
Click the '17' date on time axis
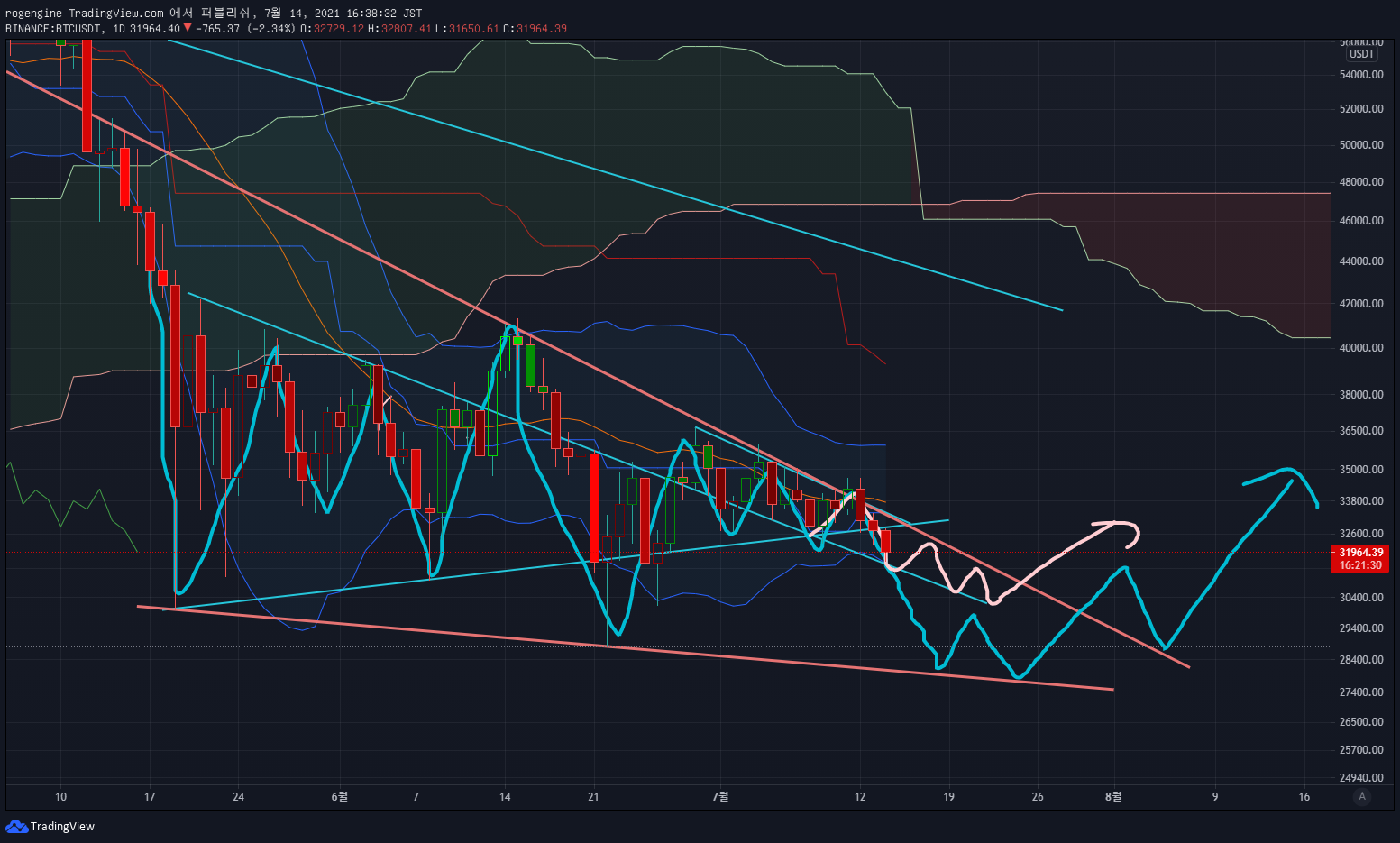tap(150, 797)
